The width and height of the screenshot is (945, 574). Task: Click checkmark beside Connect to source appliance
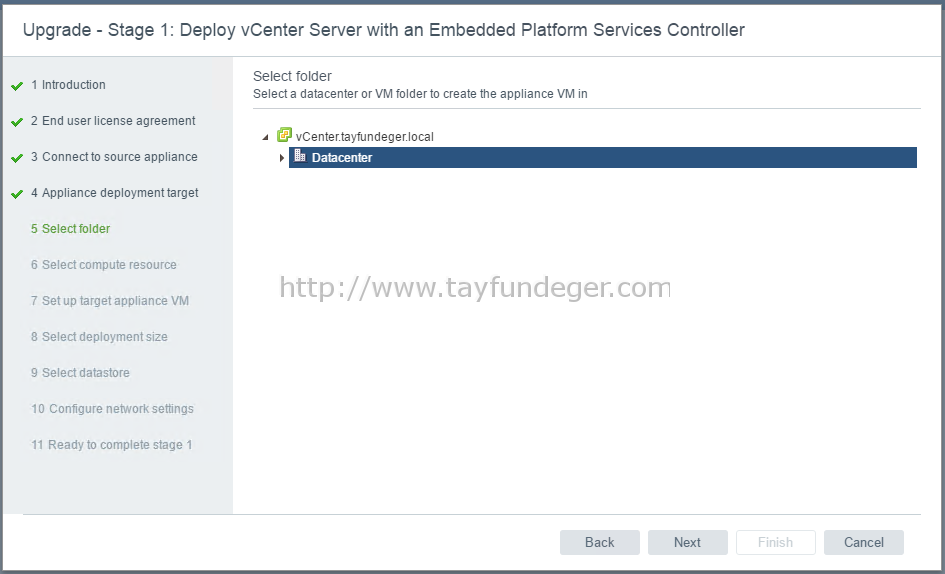(x=17, y=159)
